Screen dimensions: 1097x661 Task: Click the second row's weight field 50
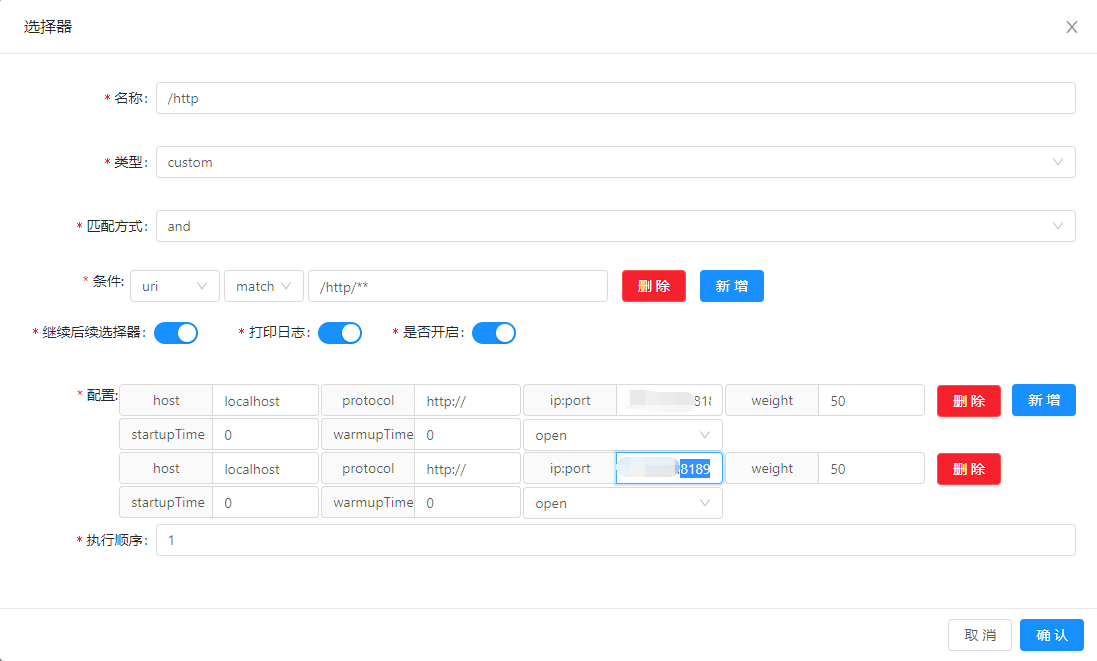[x=871, y=469]
